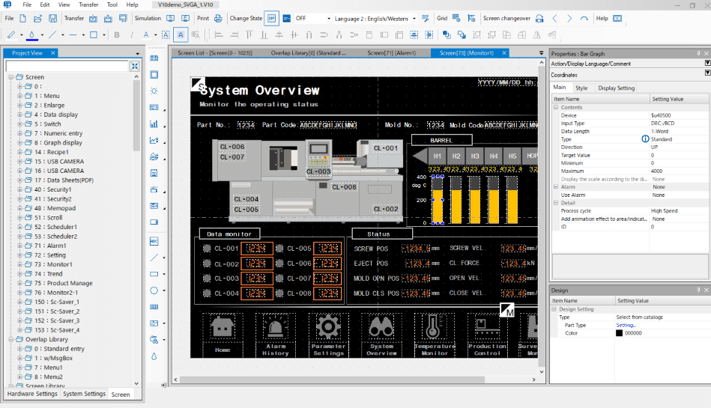Open the Transfer menu

pos(88,5)
